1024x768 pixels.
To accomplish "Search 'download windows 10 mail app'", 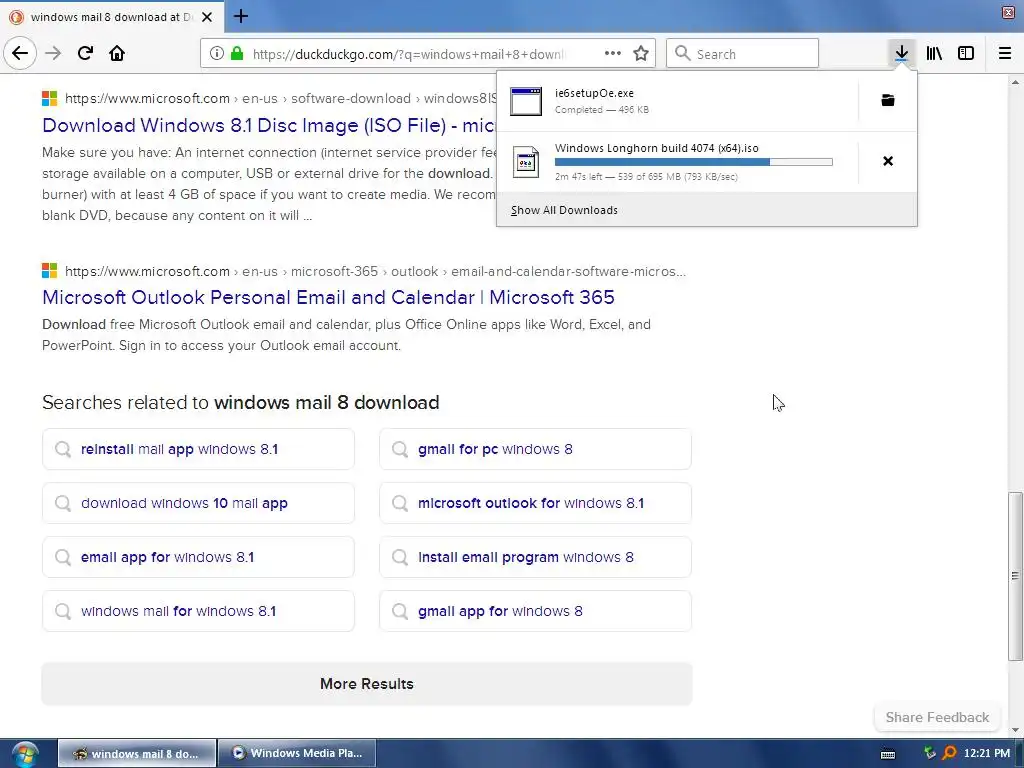I will coord(198,503).
